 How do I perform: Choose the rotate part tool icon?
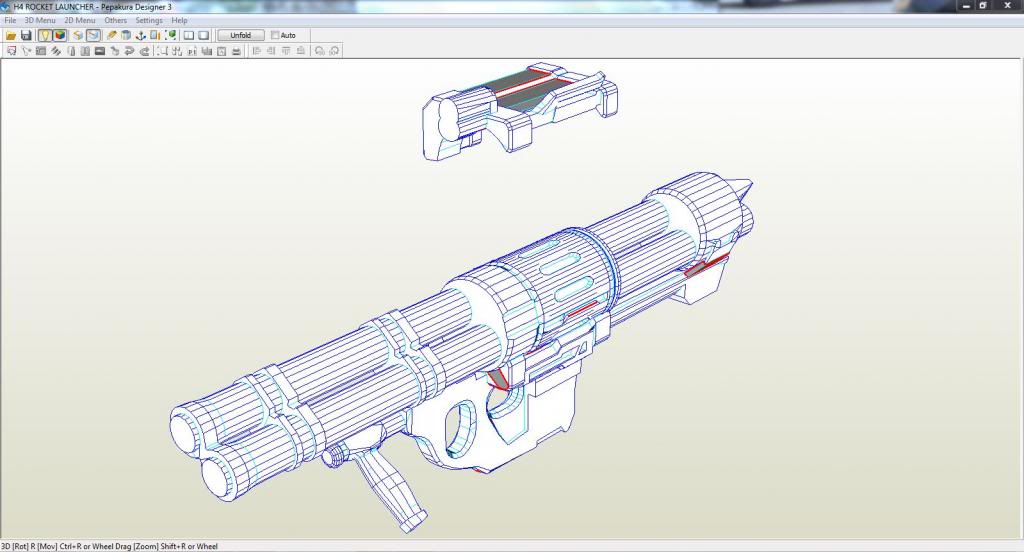[26, 51]
